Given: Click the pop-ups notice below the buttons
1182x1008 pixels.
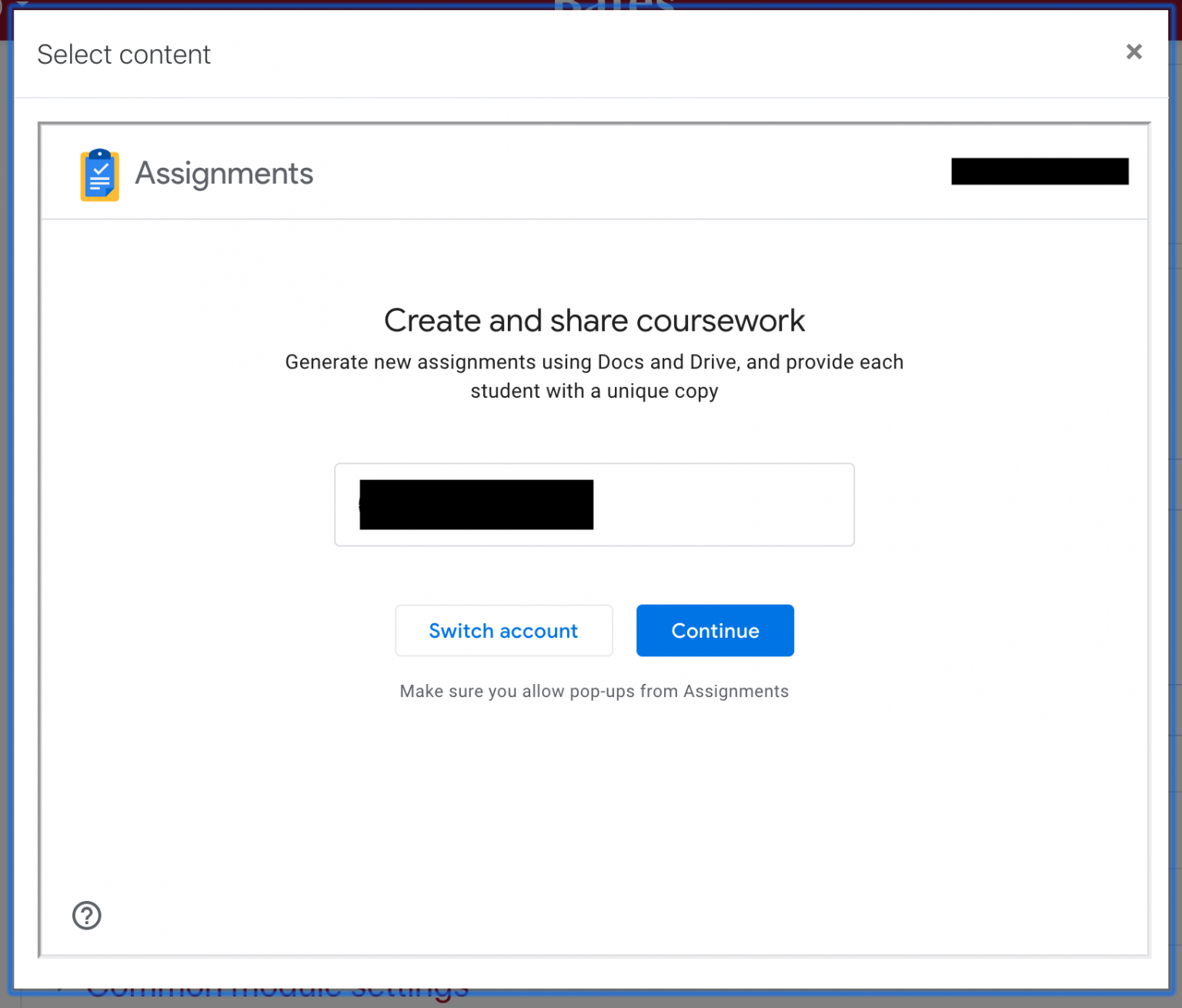Looking at the screenshot, I should pos(594,692).
